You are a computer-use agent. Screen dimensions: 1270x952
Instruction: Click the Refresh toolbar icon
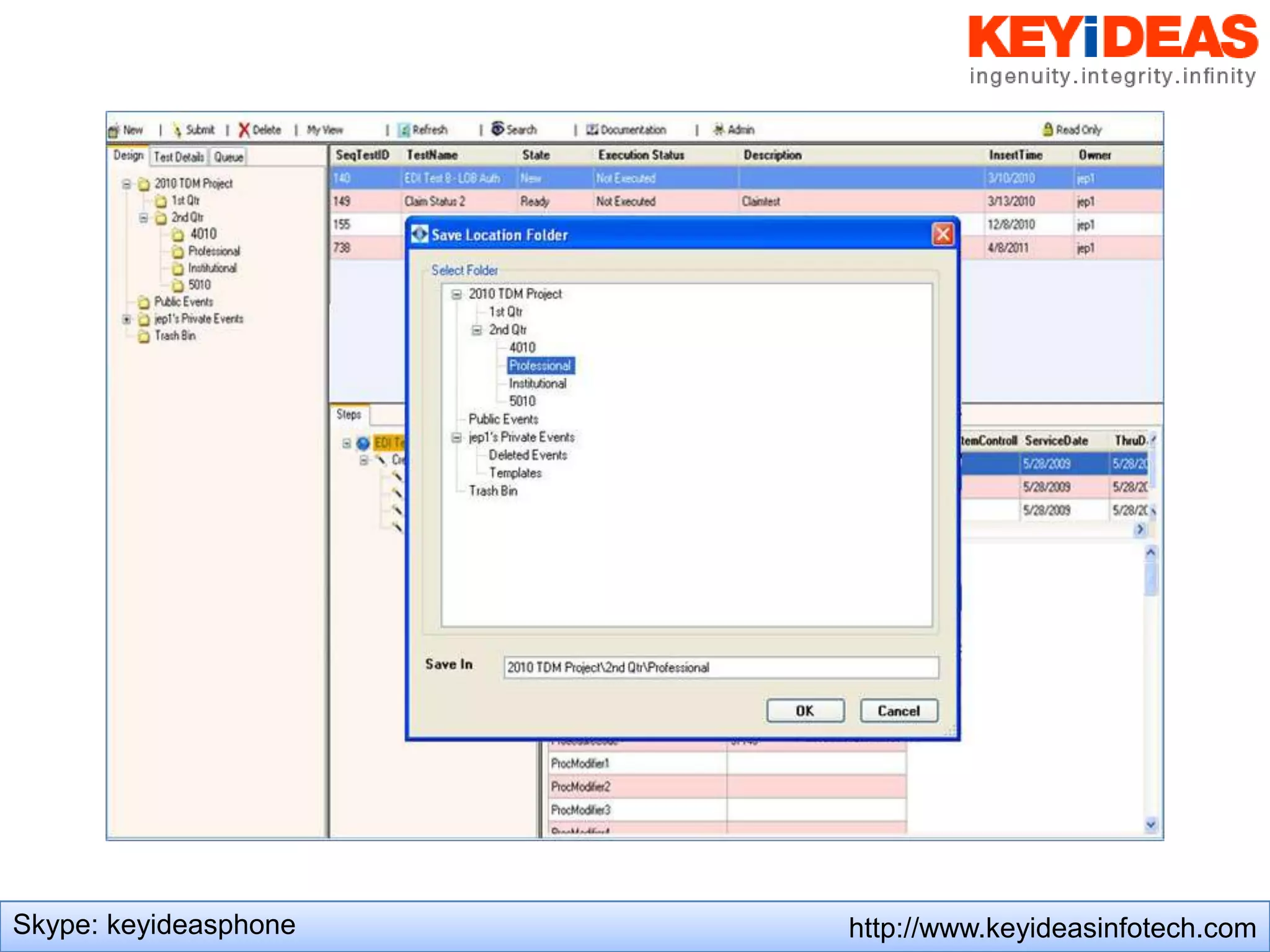(404, 130)
